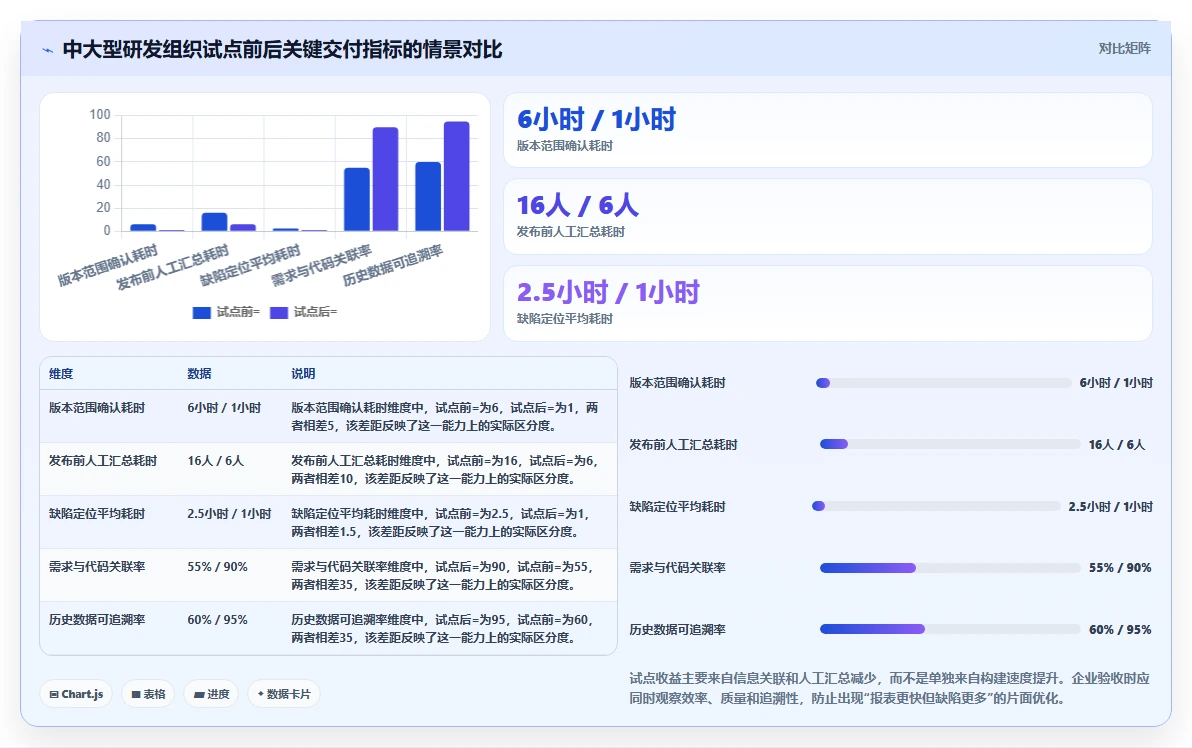Click the 表格 tag chip
The height and width of the screenshot is (748, 1192).
(148, 694)
